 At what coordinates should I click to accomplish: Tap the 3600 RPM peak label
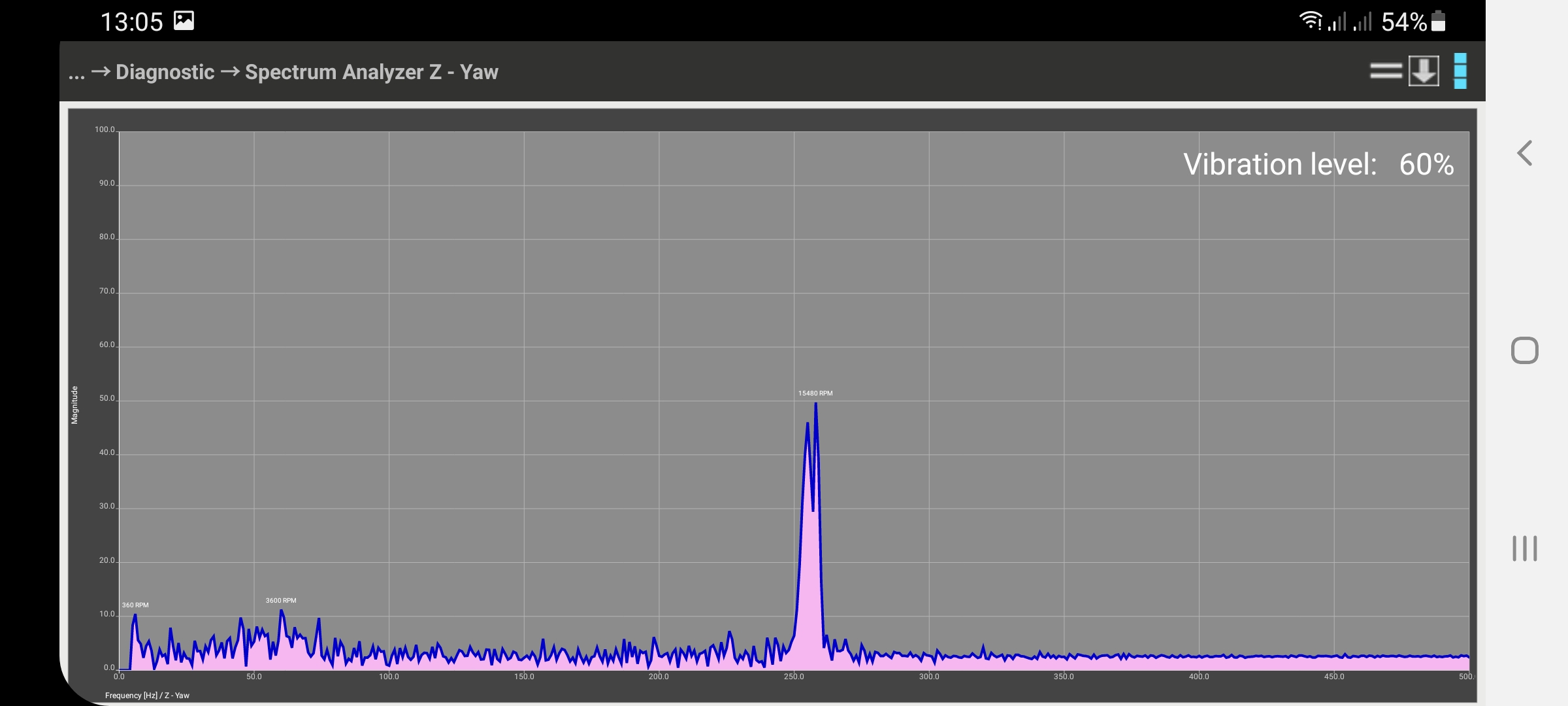[x=281, y=600]
